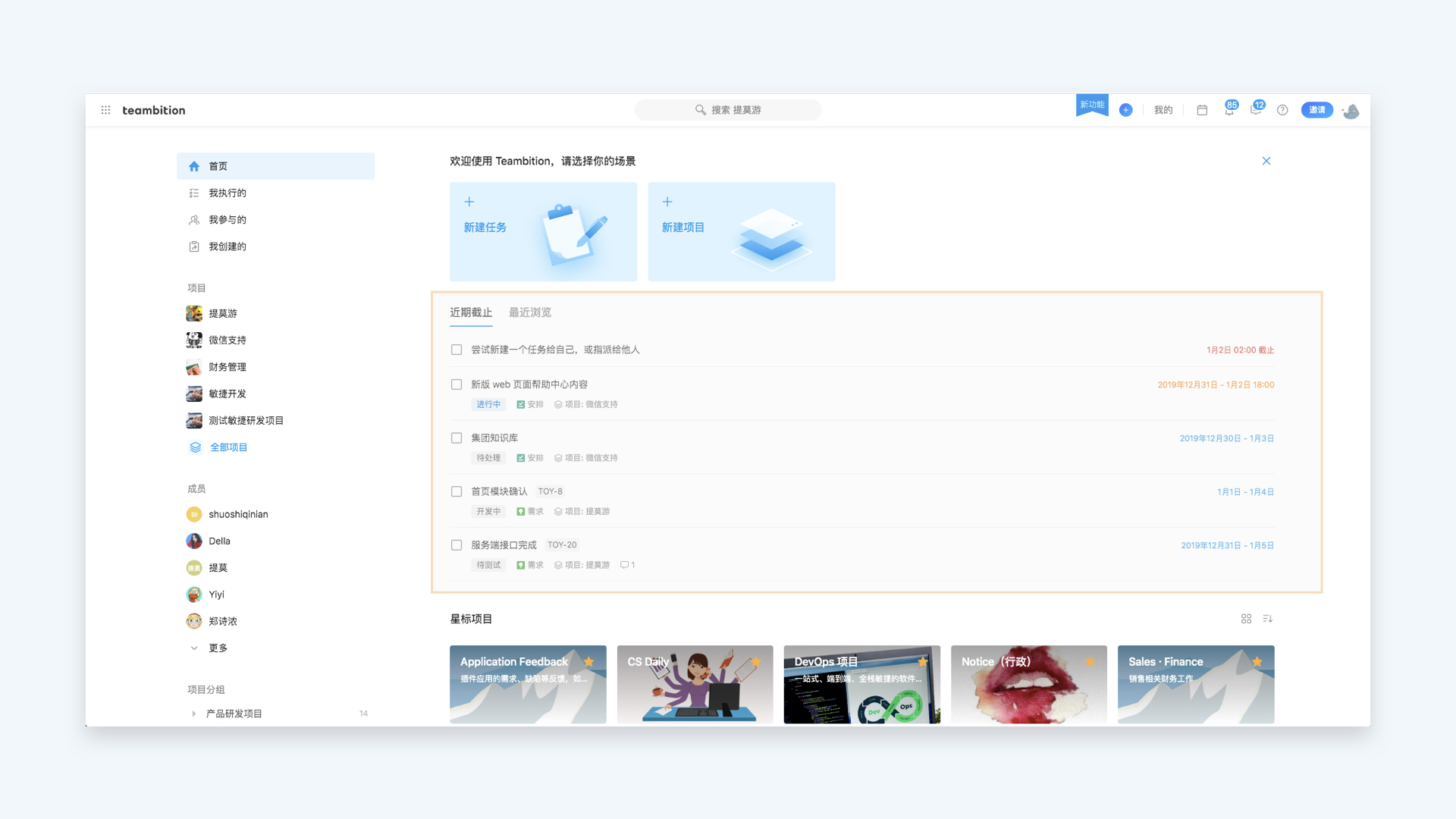Select the 近期截止 tab
This screenshot has height=819, width=1456.
click(x=471, y=312)
